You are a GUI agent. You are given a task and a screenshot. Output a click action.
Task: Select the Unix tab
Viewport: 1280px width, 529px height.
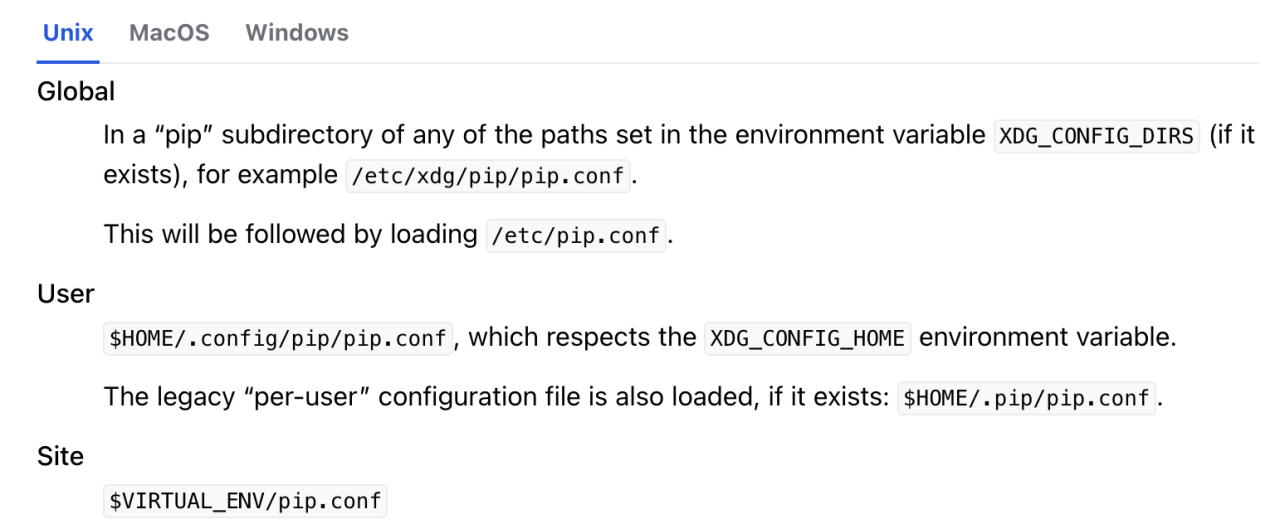click(68, 32)
